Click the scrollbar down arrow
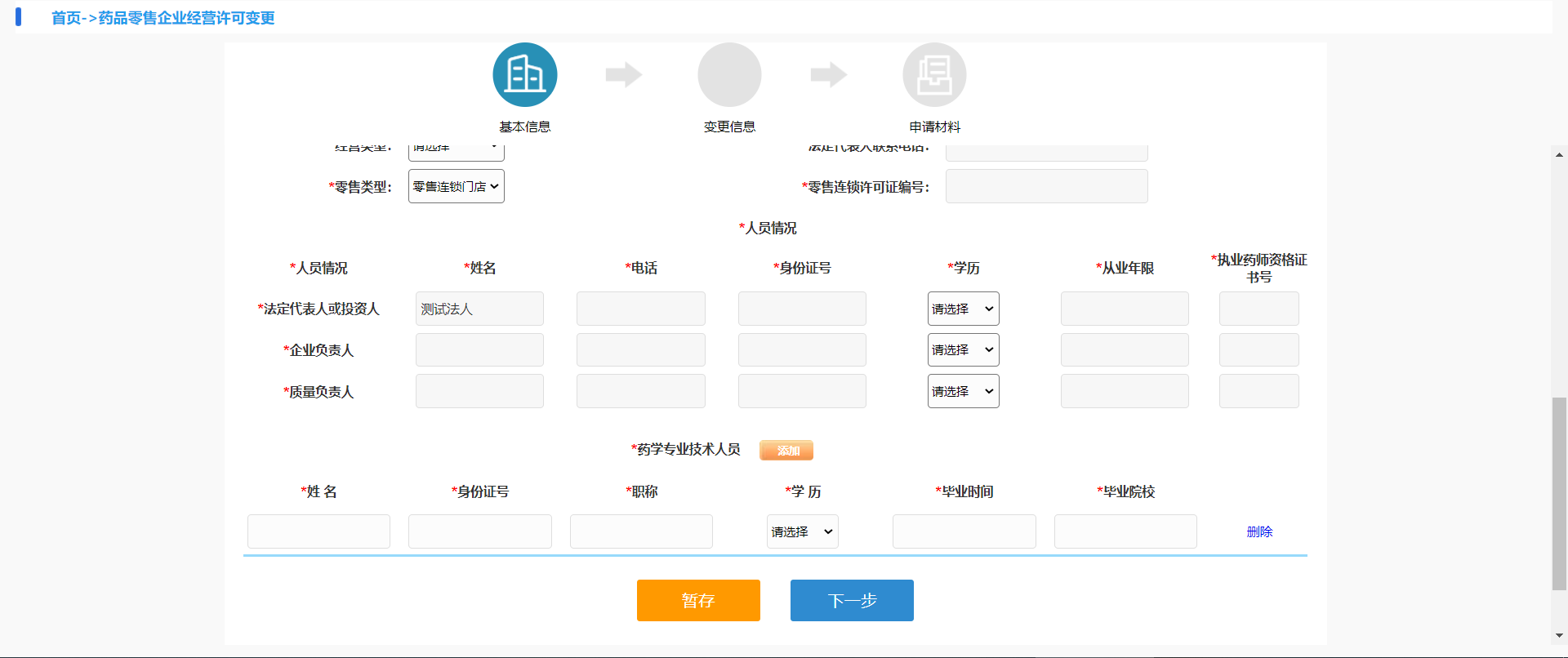The image size is (1568, 658). (1559, 635)
